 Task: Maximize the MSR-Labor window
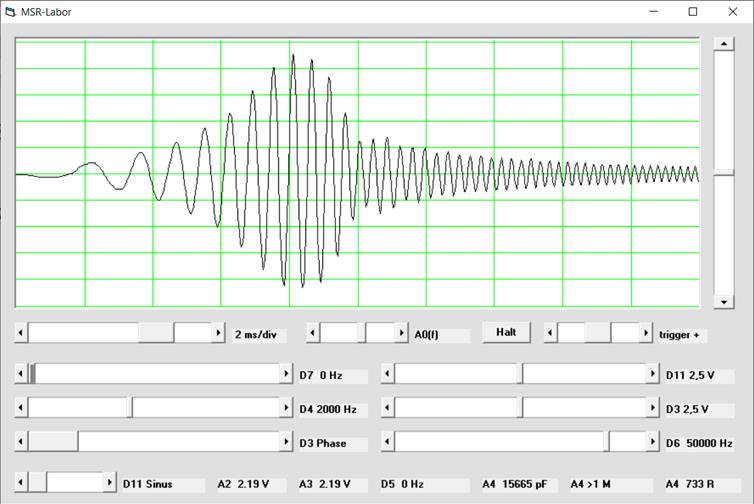pos(692,12)
